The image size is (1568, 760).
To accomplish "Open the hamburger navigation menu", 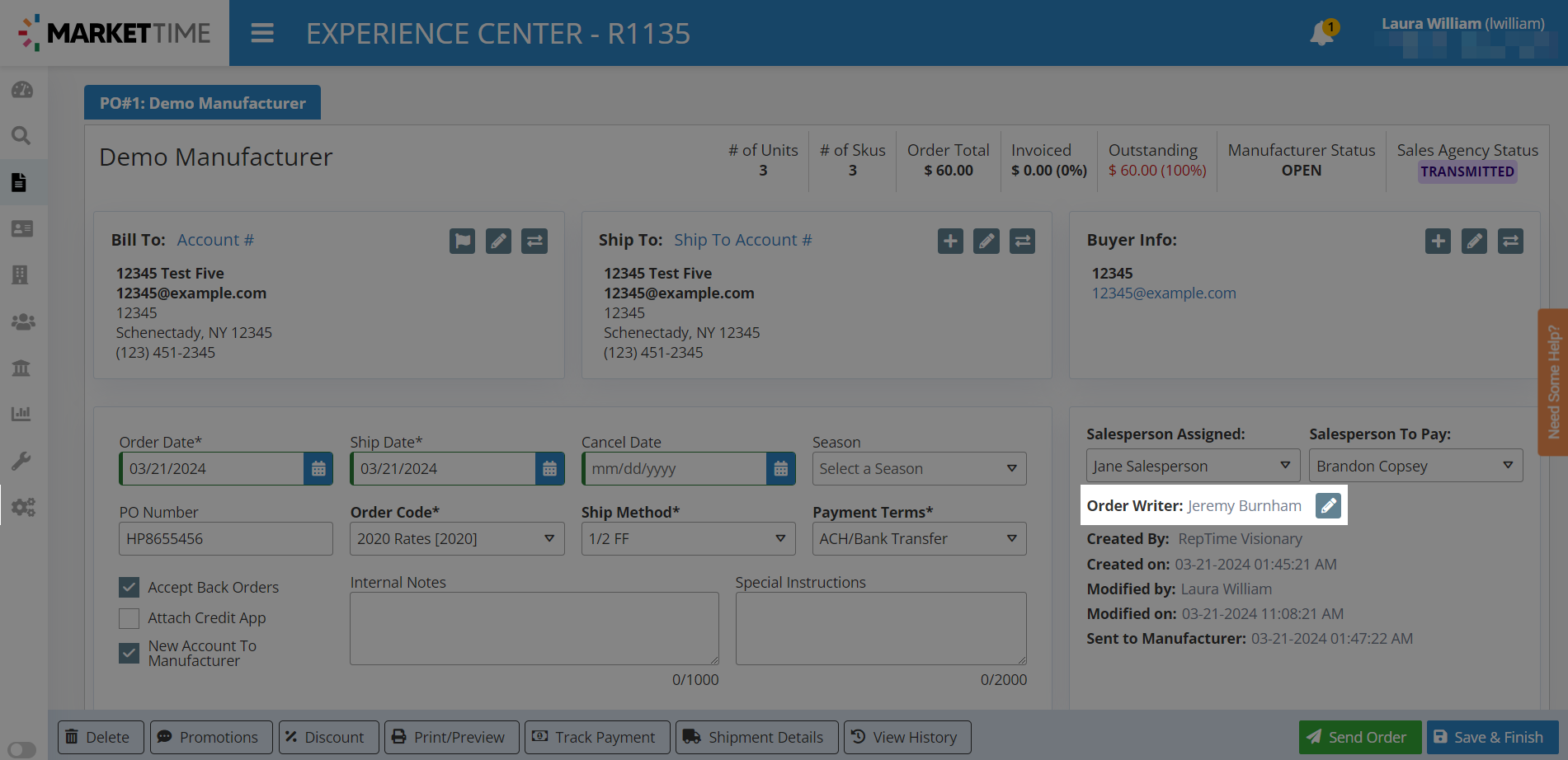I will click(262, 33).
